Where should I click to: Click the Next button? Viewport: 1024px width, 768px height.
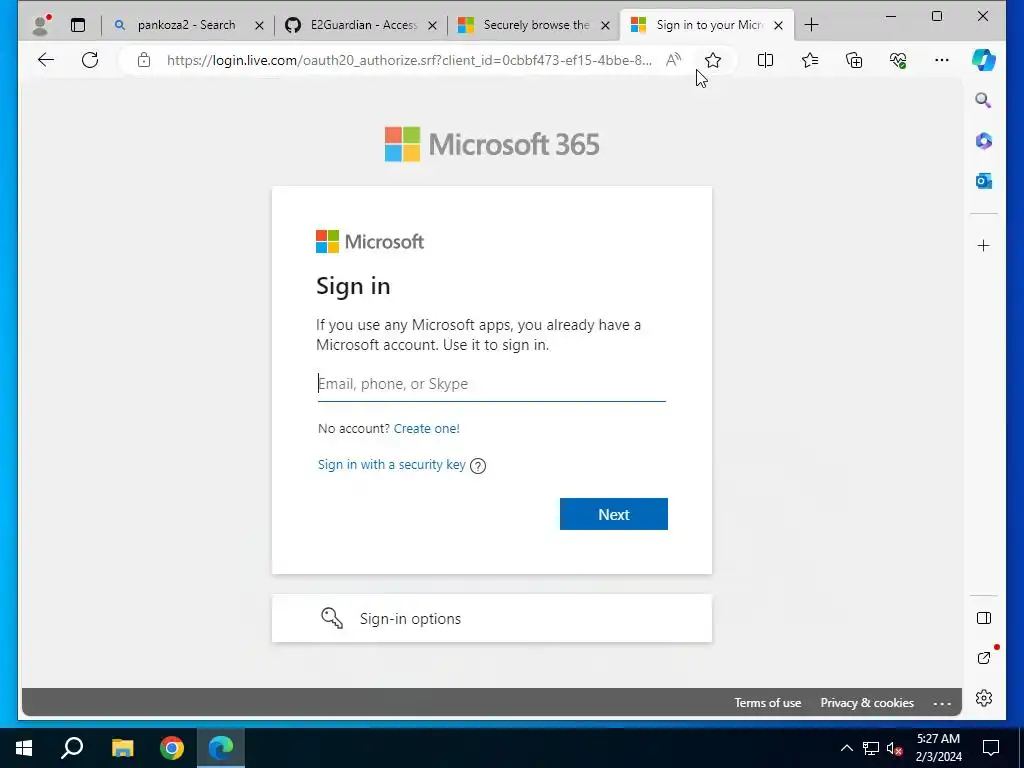click(x=614, y=514)
